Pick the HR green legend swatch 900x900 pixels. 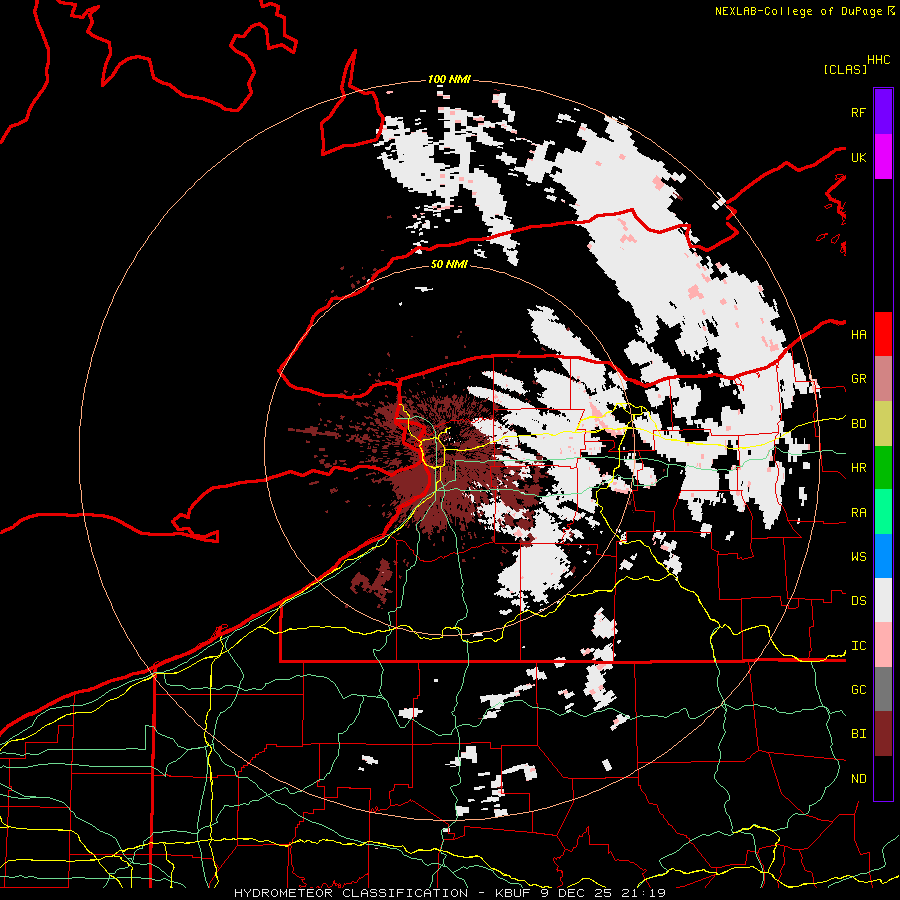pyautogui.click(x=883, y=468)
